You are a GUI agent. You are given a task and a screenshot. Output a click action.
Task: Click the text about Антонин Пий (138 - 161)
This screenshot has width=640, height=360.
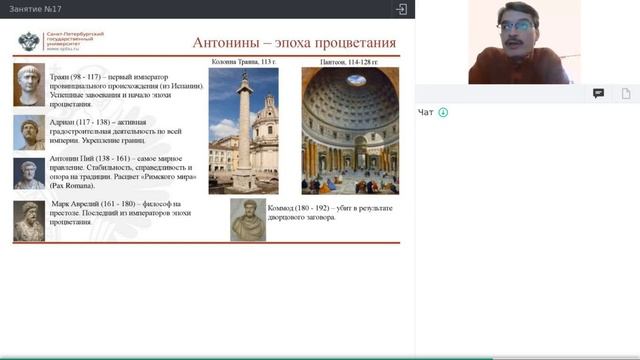pyautogui.click(x=123, y=172)
